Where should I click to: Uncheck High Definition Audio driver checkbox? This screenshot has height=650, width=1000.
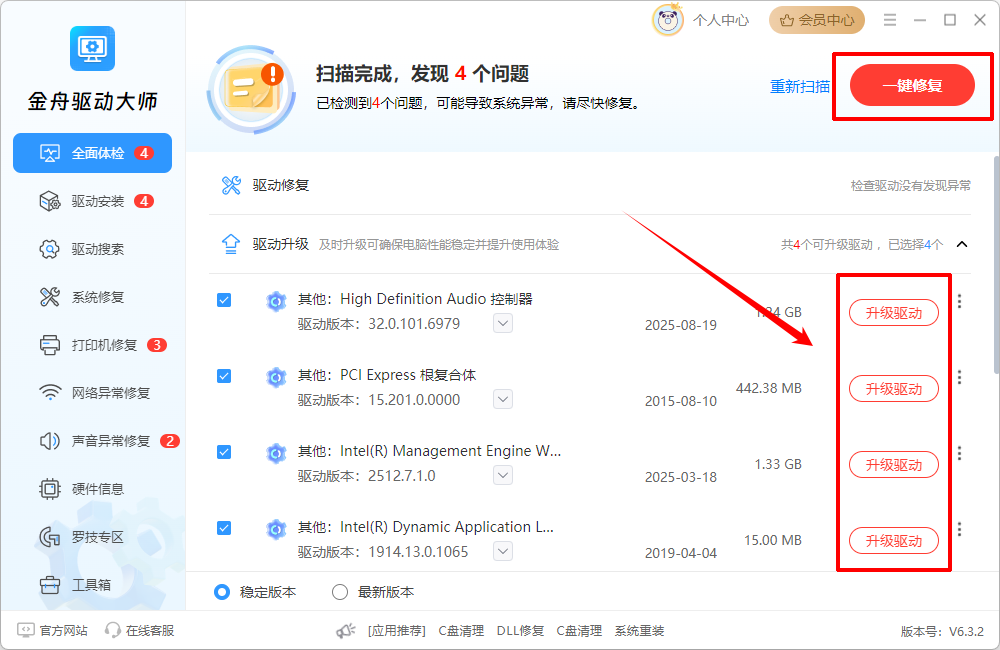224,300
